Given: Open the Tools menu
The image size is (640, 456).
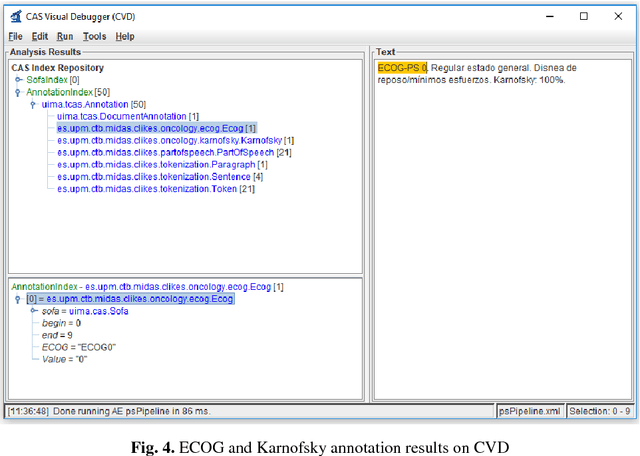Looking at the screenshot, I should (94, 36).
